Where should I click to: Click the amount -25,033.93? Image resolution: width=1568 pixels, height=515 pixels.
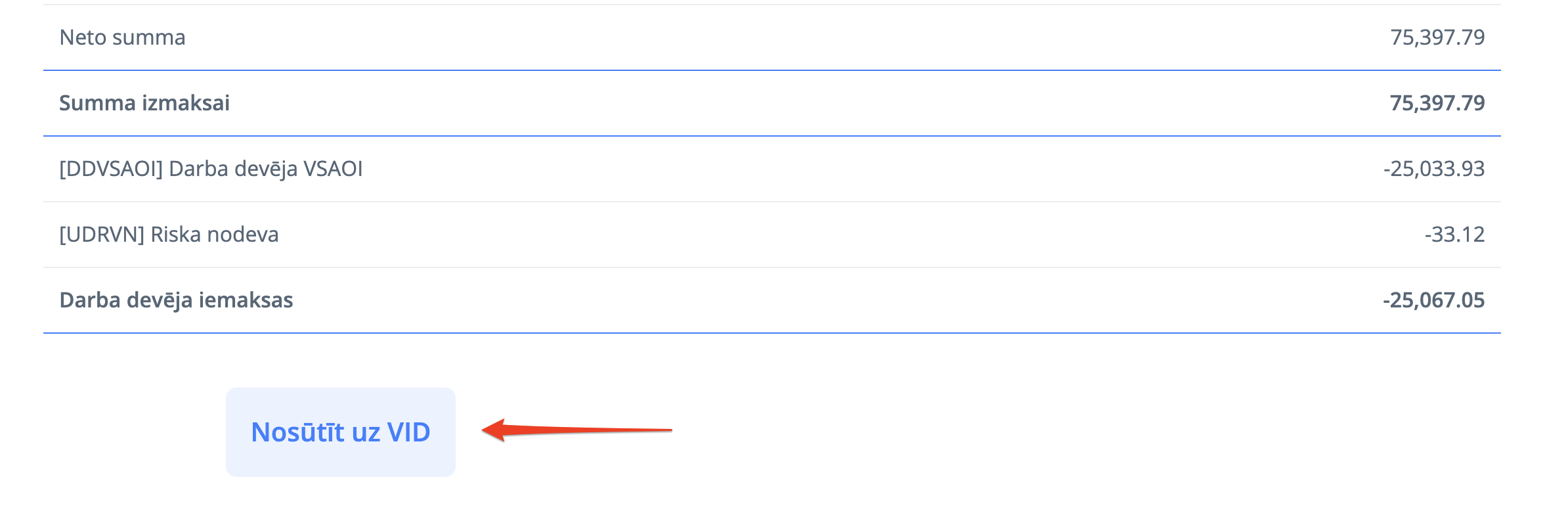pyautogui.click(x=1433, y=169)
